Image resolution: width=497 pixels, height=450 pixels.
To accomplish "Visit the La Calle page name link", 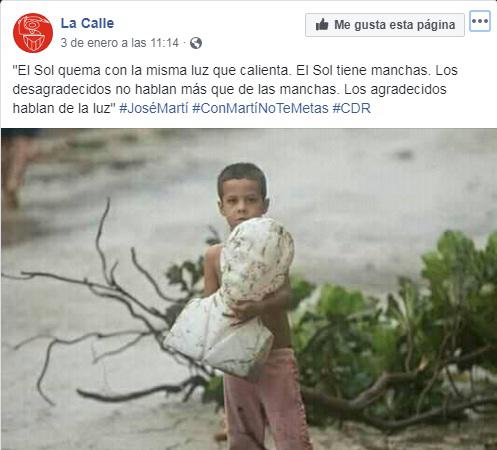I will pyautogui.click(x=87, y=23).
